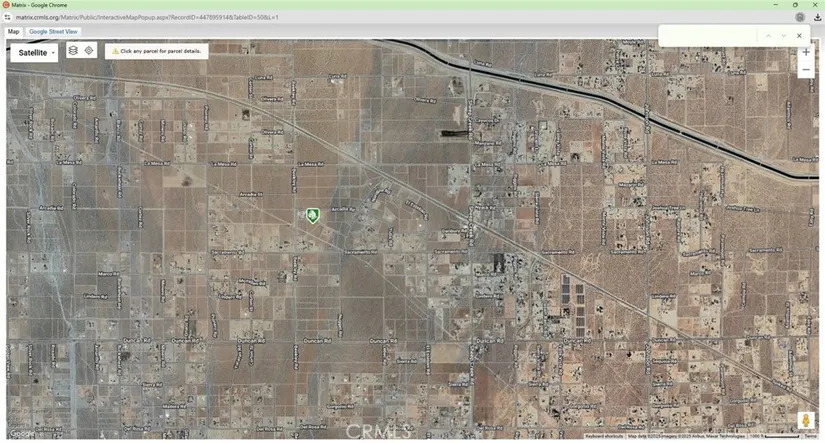The image size is (825, 443).
Task: Expand the Satellite map type dropdown
Action: click(34, 53)
